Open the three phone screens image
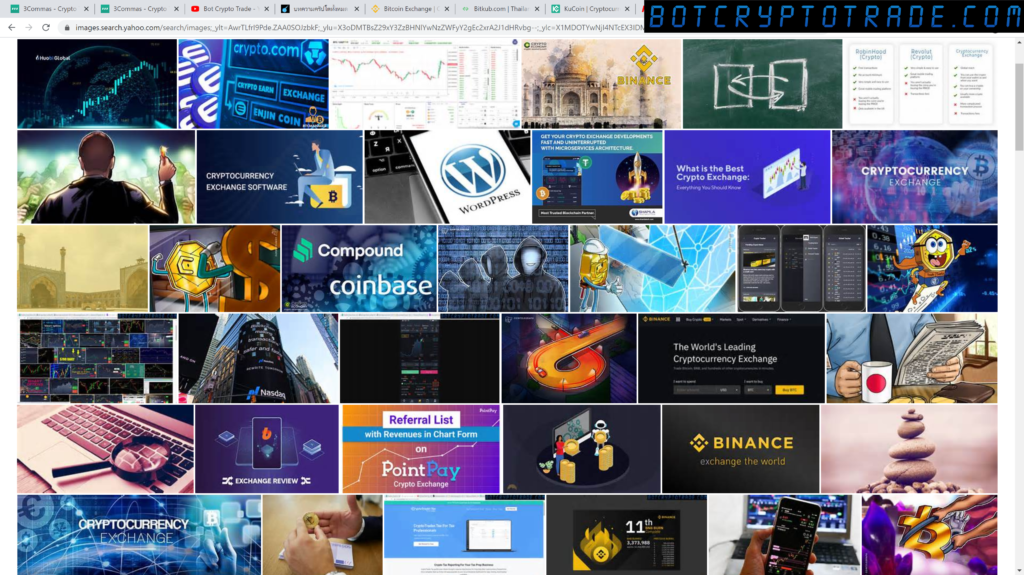This screenshot has height=575, width=1024. (801, 269)
